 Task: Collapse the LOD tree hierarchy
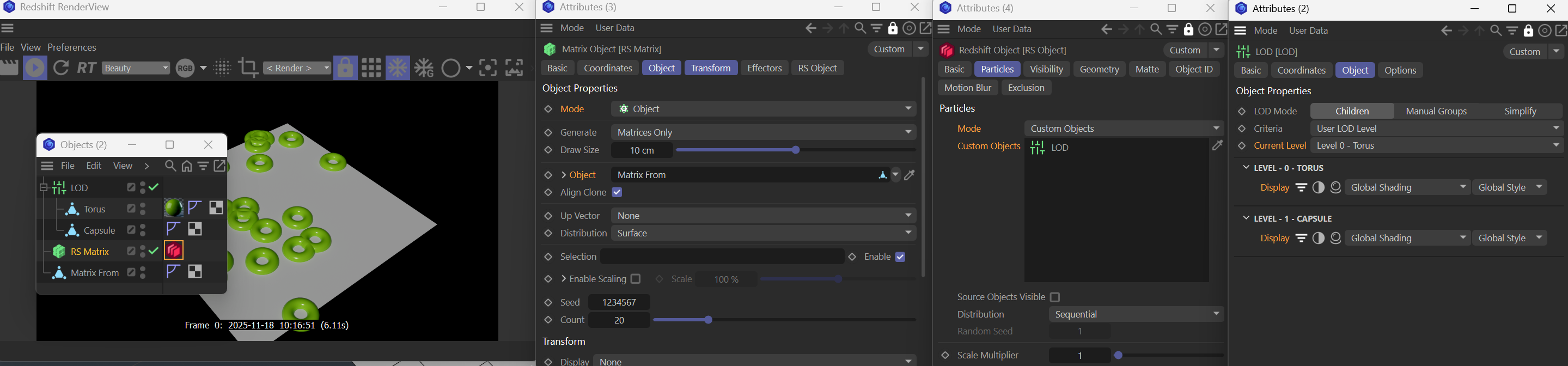click(x=43, y=187)
